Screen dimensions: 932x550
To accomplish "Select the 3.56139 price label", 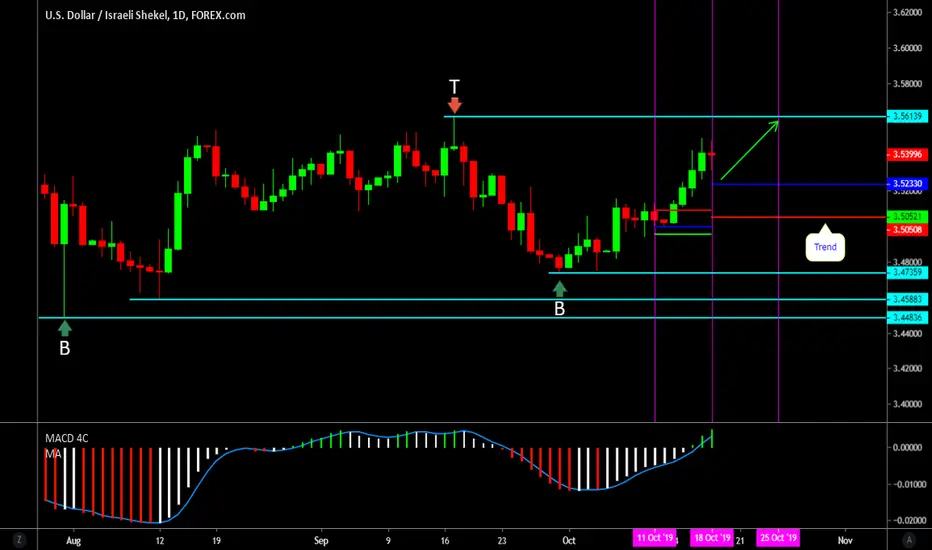I will coord(907,116).
